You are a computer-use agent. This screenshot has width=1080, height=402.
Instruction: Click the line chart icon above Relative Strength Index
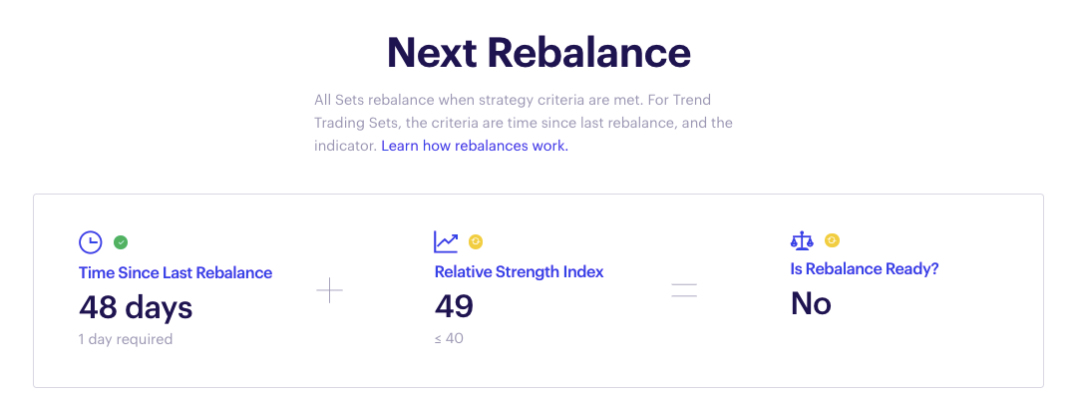[x=446, y=242]
